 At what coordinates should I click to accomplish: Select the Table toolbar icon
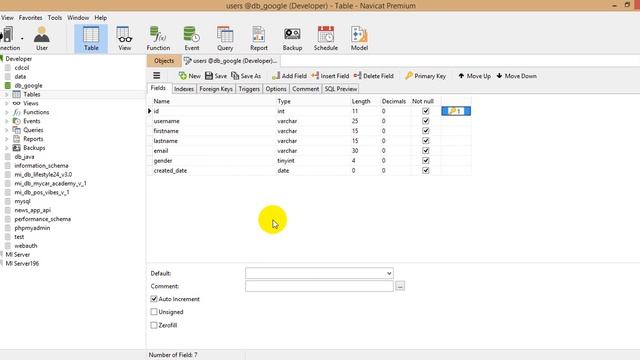click(x=91, y=38)
